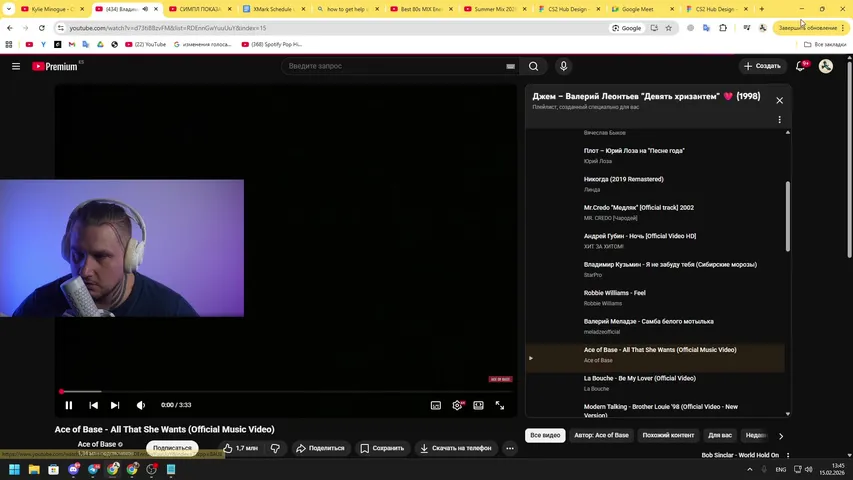Search with voice microphone icon

click(x=564, y=66)
